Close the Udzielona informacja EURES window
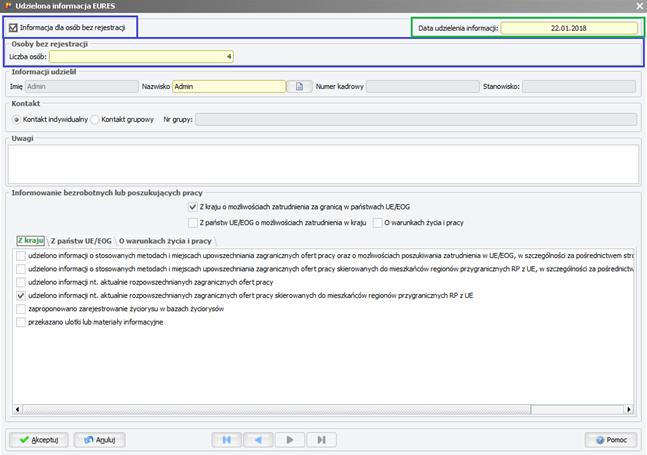The width and height of the screenshot is (647, 455). point(640,6)
